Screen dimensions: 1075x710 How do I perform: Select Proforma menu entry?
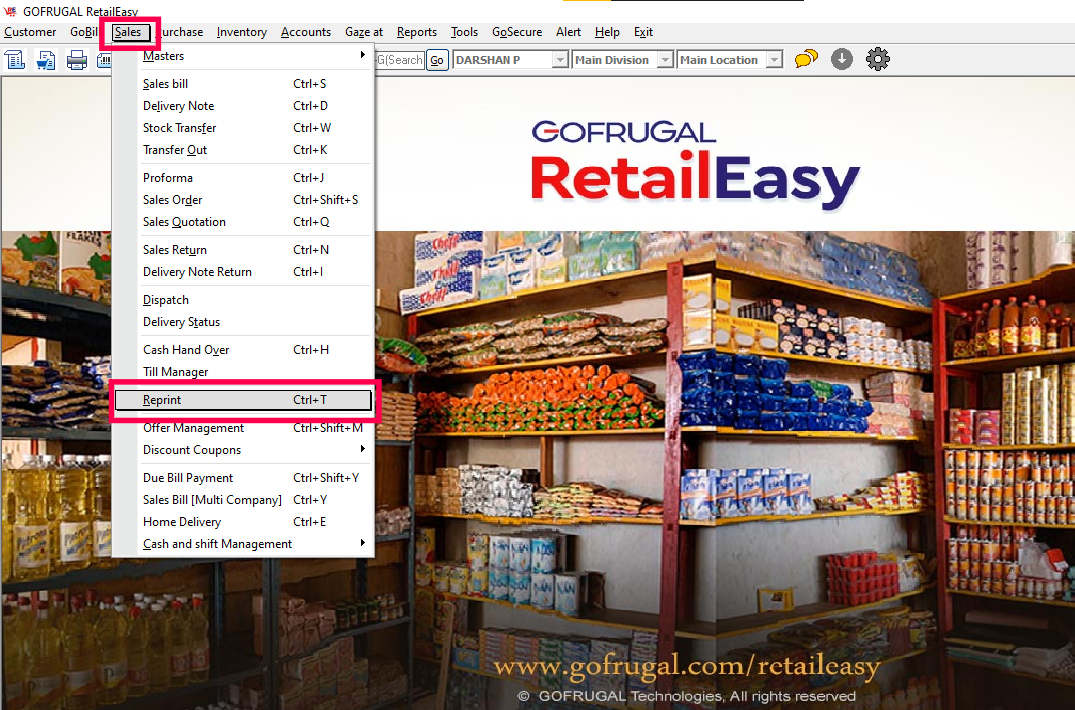point(243,178)
